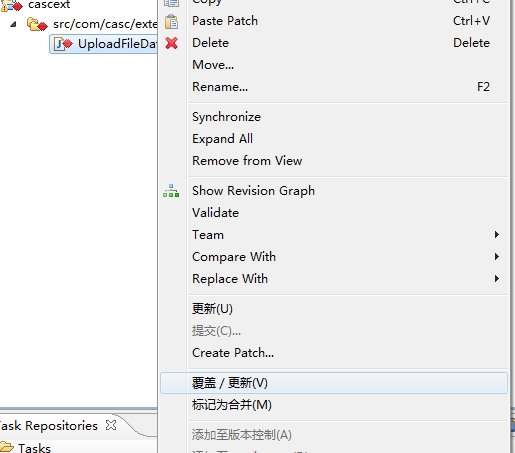The image size is (515, 453).
Task: Select 标记为合并(M)
Action: coord(334,405)
